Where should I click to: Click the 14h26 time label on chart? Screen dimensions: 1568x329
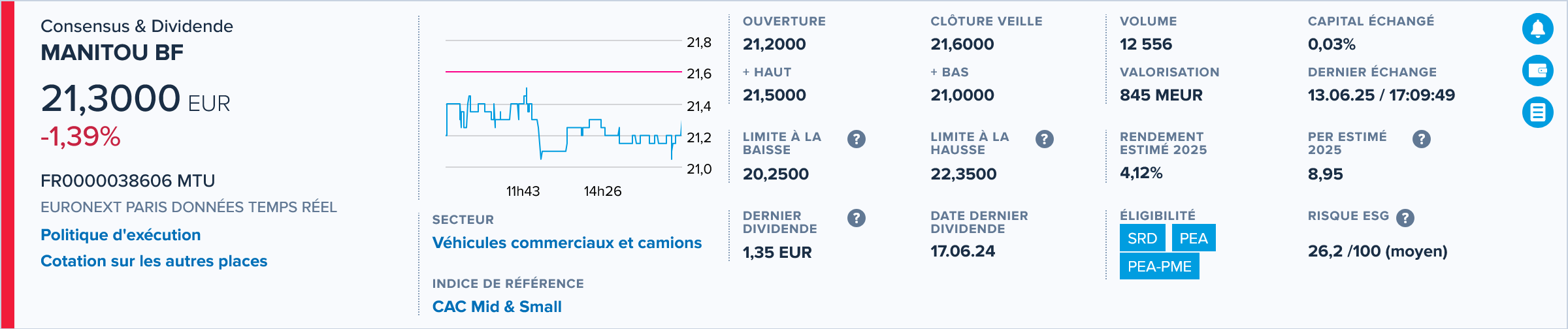point(602,191)
